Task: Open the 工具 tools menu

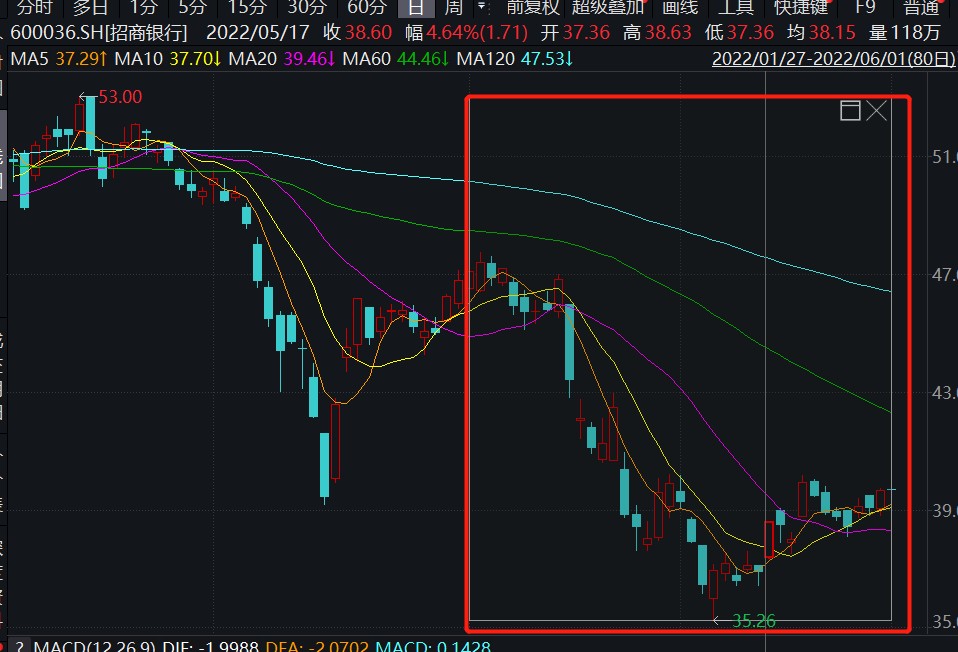Action: (737, 7)
